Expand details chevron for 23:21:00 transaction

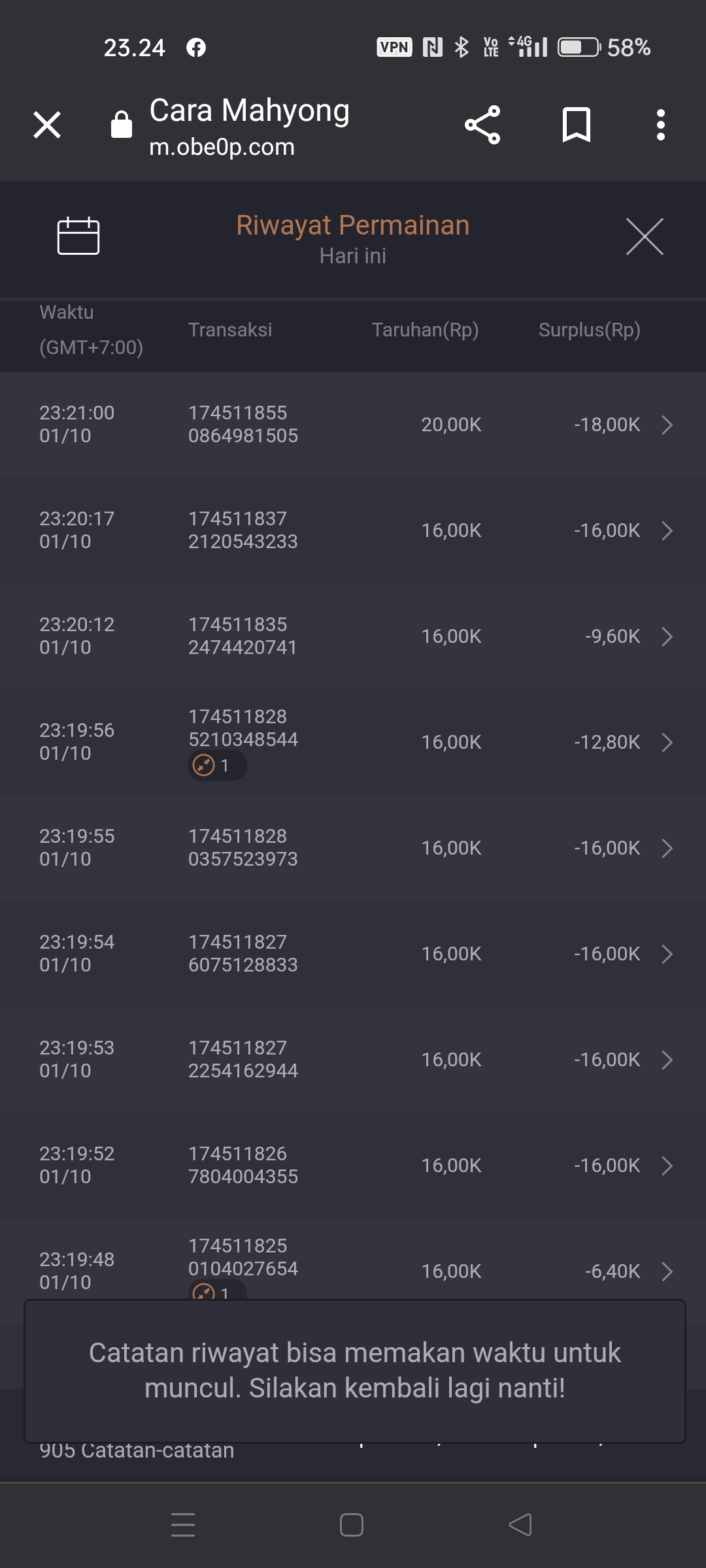(667, 425)
